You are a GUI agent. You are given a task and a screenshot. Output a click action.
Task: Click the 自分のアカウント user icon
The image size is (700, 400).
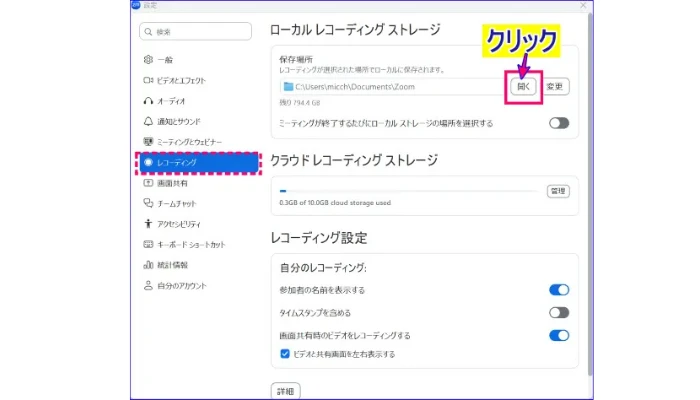click(148, 285)
